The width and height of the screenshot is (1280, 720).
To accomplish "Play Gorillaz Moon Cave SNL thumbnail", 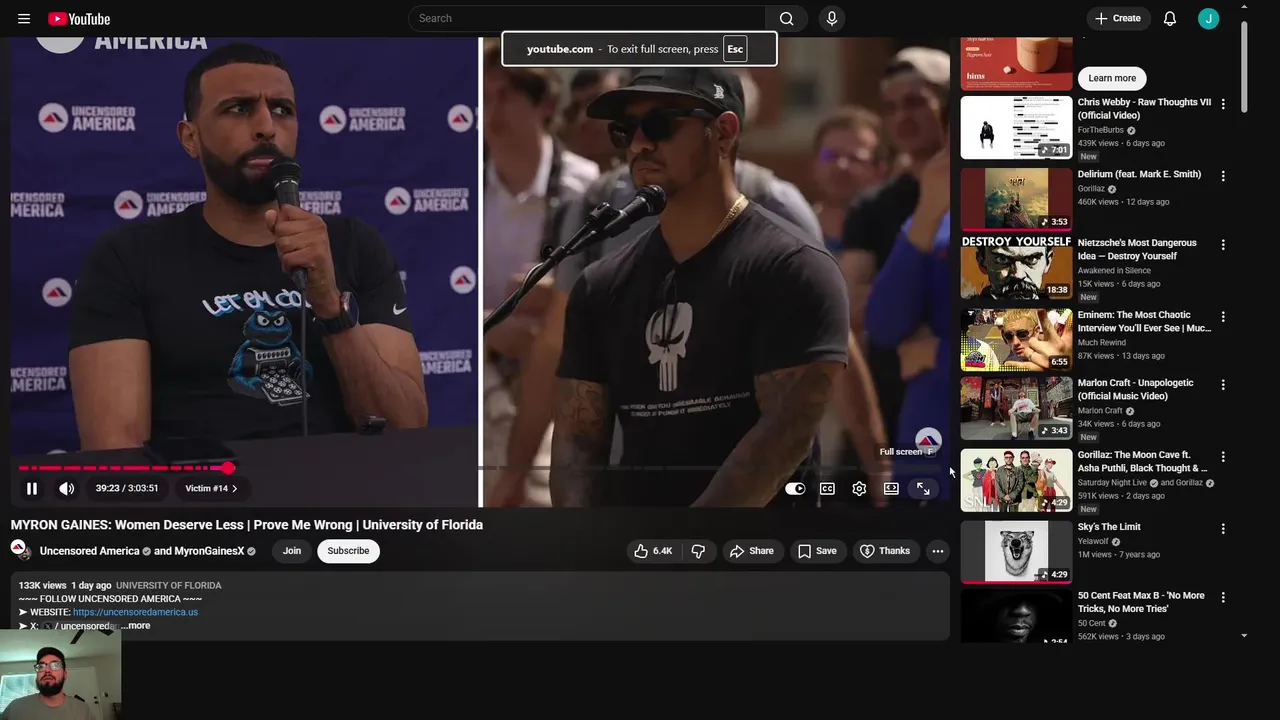I will [1016, 480].
